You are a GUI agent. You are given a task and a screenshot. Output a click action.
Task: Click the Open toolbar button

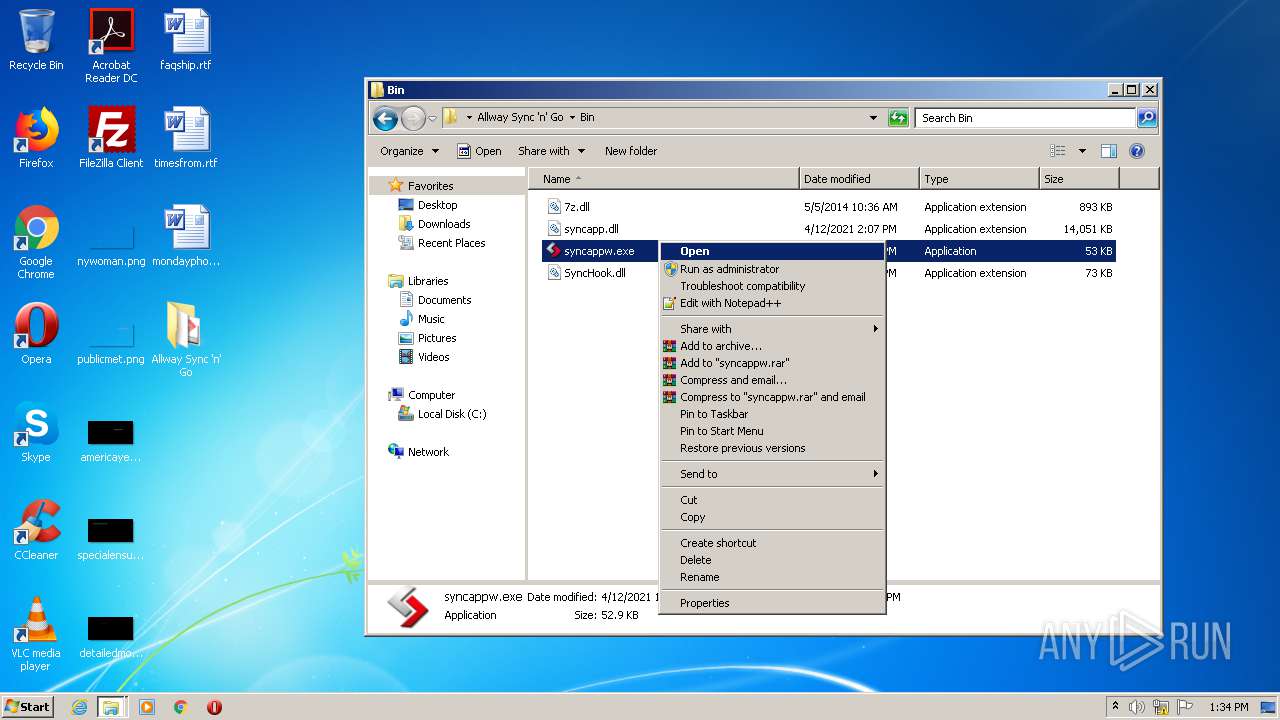click(479, 151)
